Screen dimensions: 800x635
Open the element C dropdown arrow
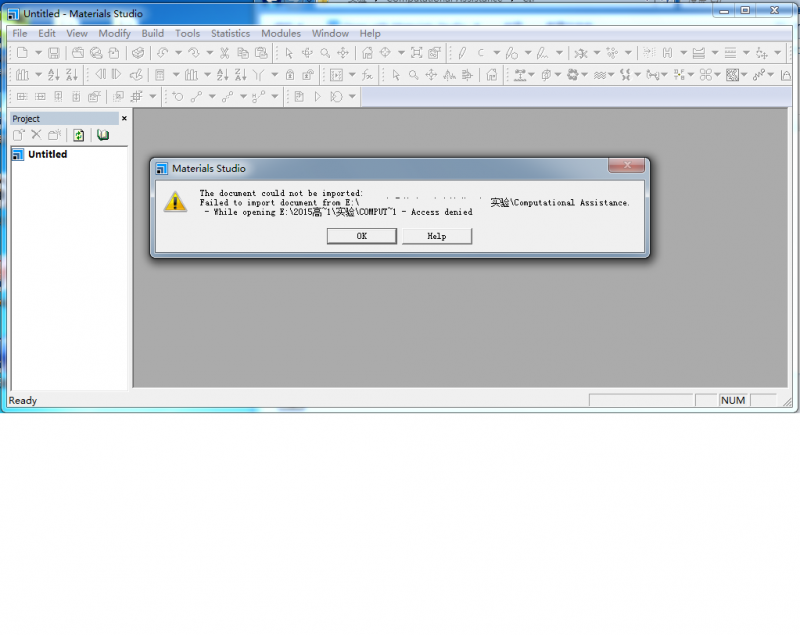[x=496, y=53]
